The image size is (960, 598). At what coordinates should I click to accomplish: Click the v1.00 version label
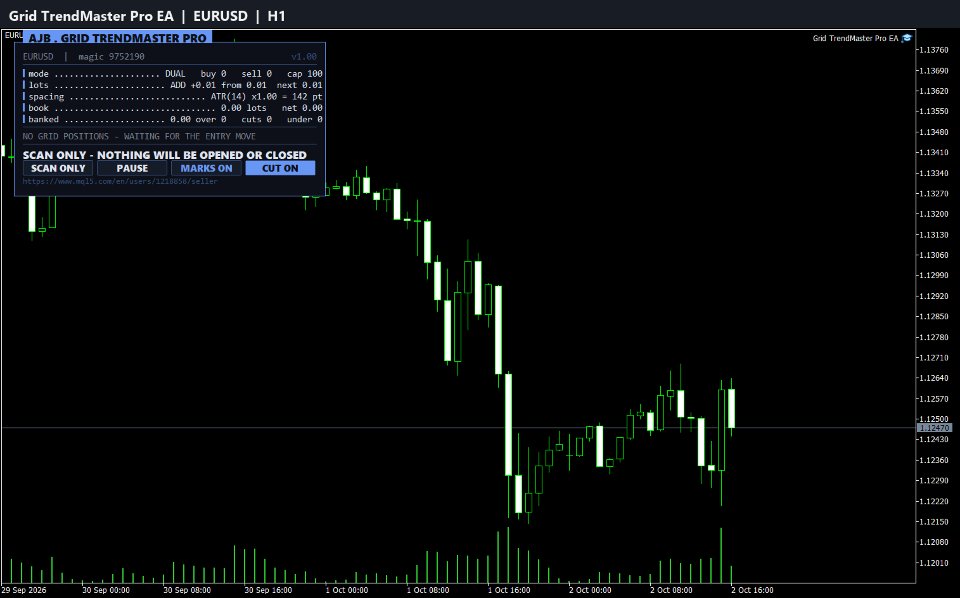pyautogui.click(x=304, y=56)
